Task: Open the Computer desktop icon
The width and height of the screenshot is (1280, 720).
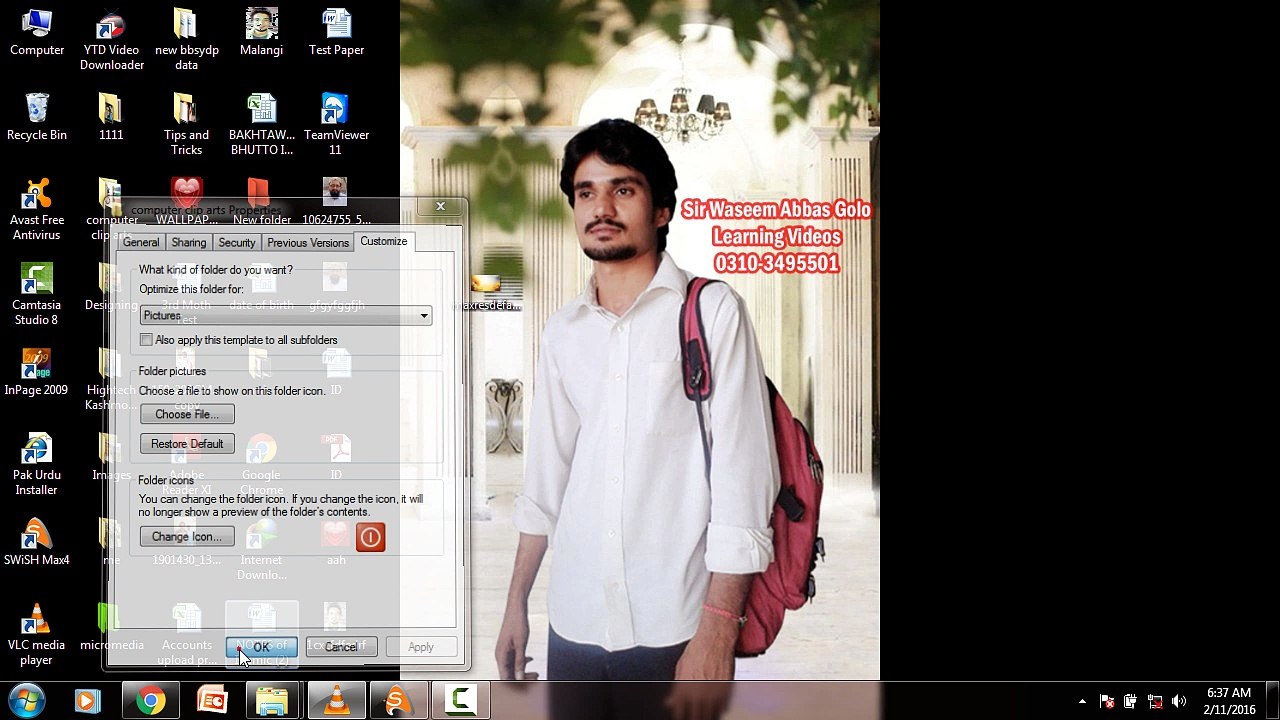Action: tap(37, 33)
